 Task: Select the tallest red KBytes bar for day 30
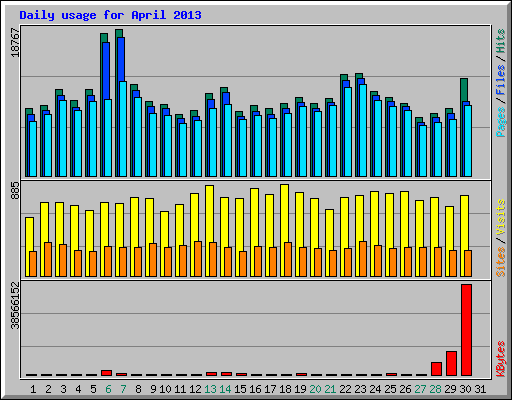click(x=466, y=330)
